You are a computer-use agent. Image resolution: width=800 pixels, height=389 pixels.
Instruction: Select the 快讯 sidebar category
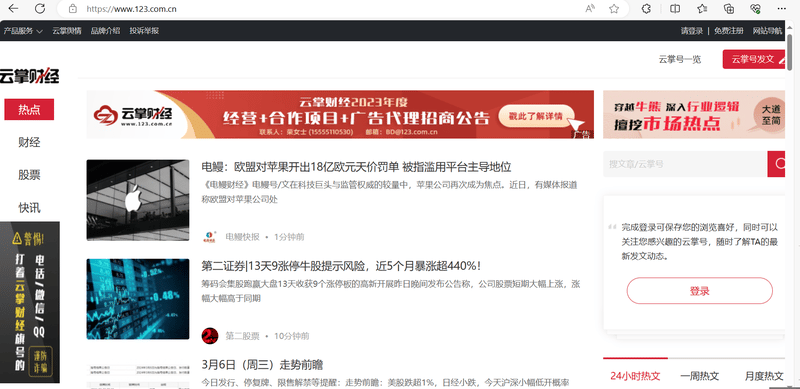tap(29, 208)
